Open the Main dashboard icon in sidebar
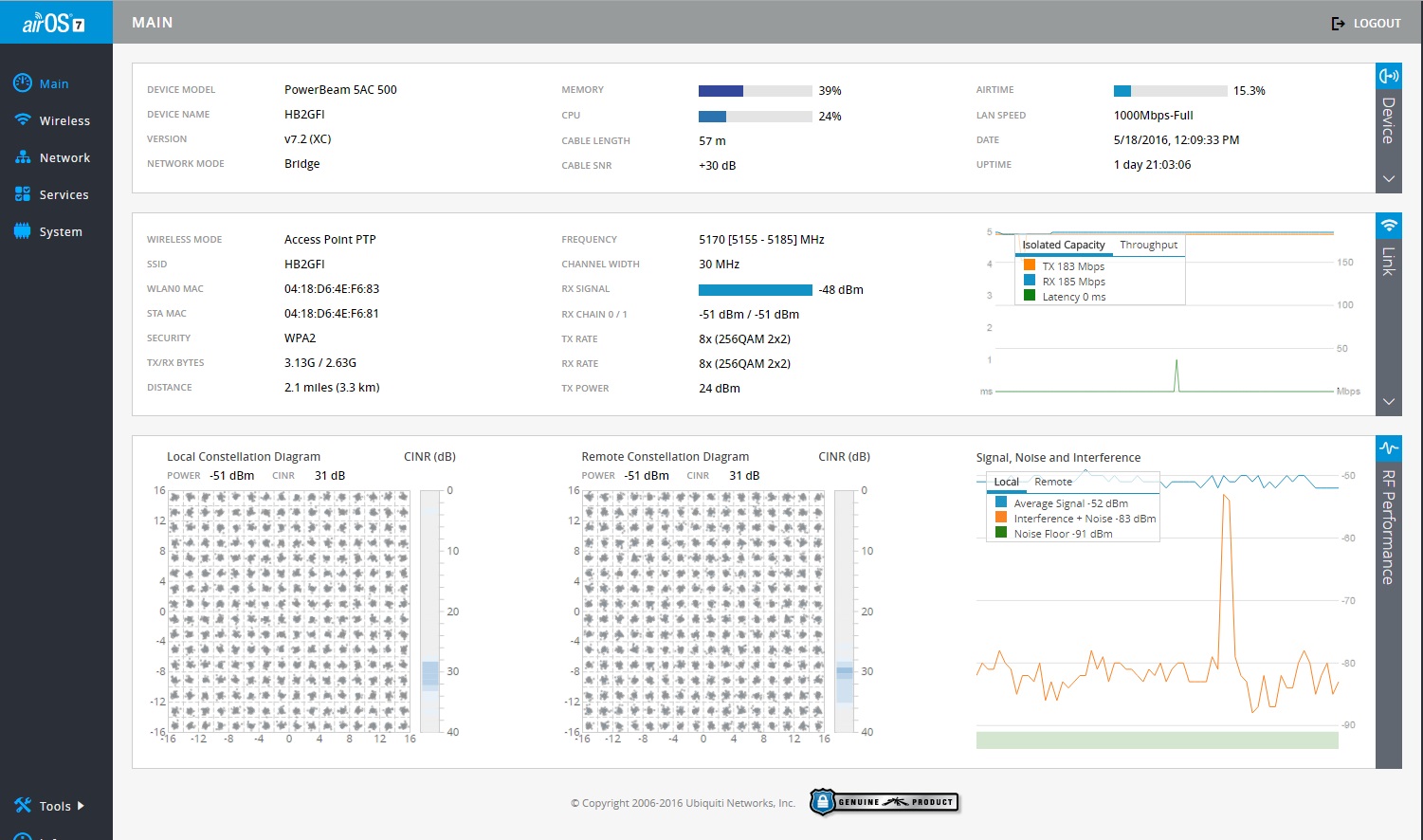 23,83
